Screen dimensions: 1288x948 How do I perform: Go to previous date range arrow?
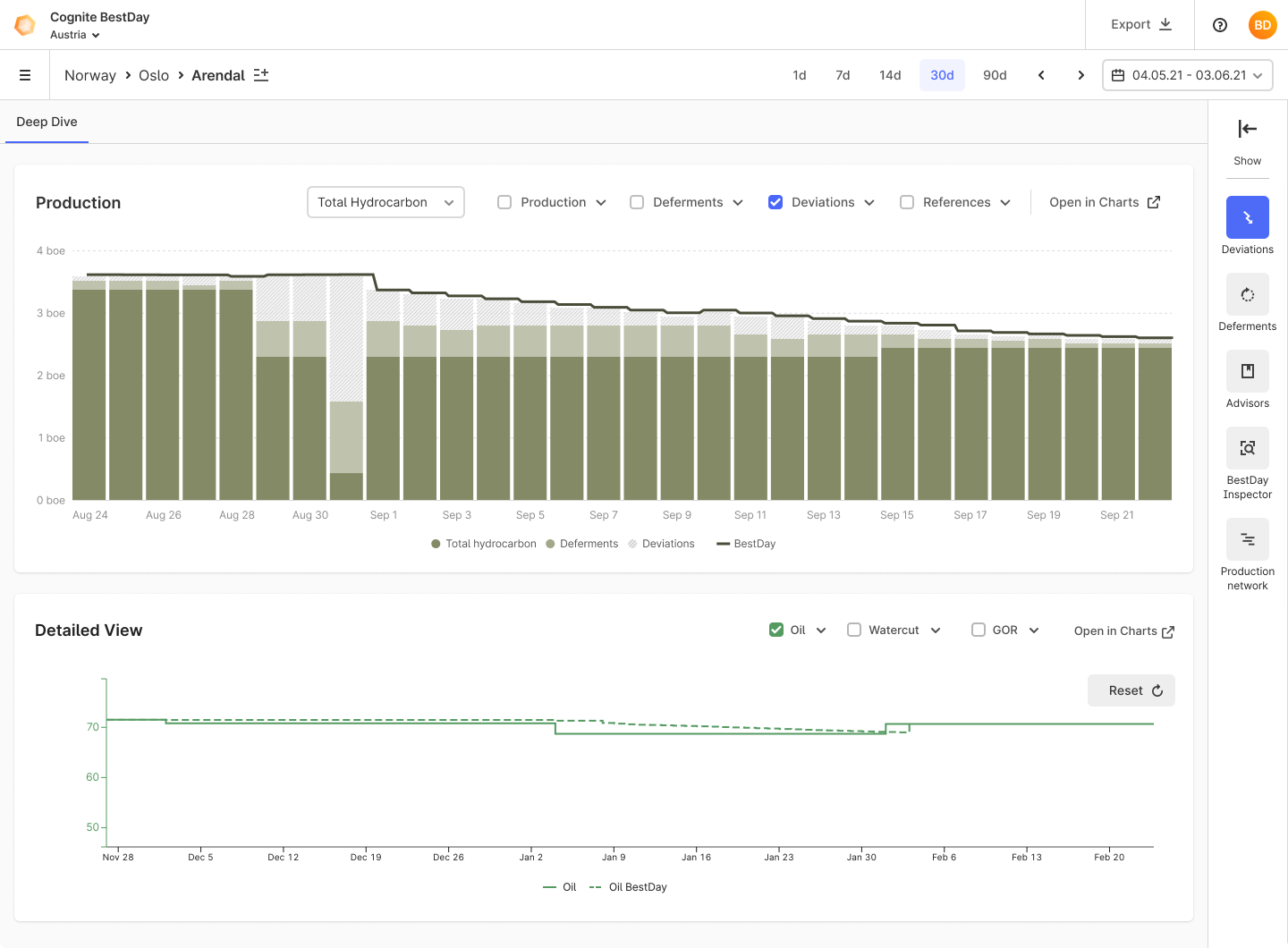[x=1041, y=75]
